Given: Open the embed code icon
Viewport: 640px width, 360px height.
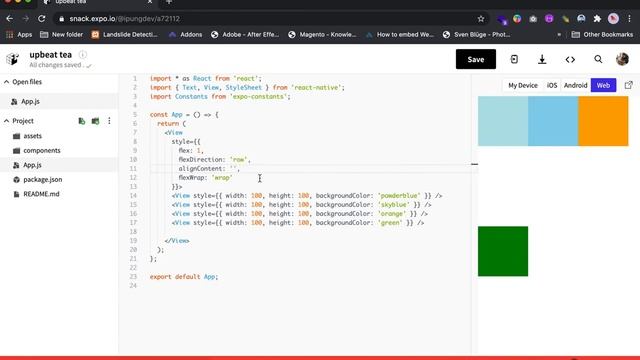Looking at the screenshot, I should (570, 60).
